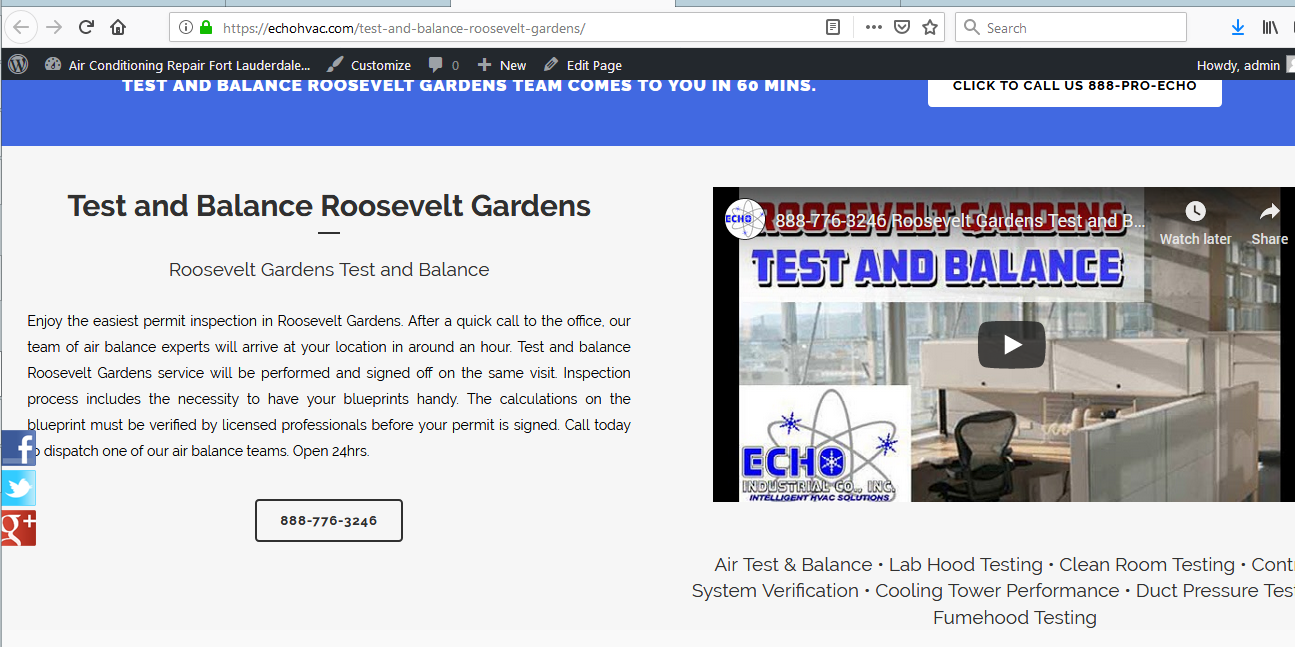This screenshot has width=1295, height=647.
Task: Click the browser back arrow button
Action: tap(21, 27)
